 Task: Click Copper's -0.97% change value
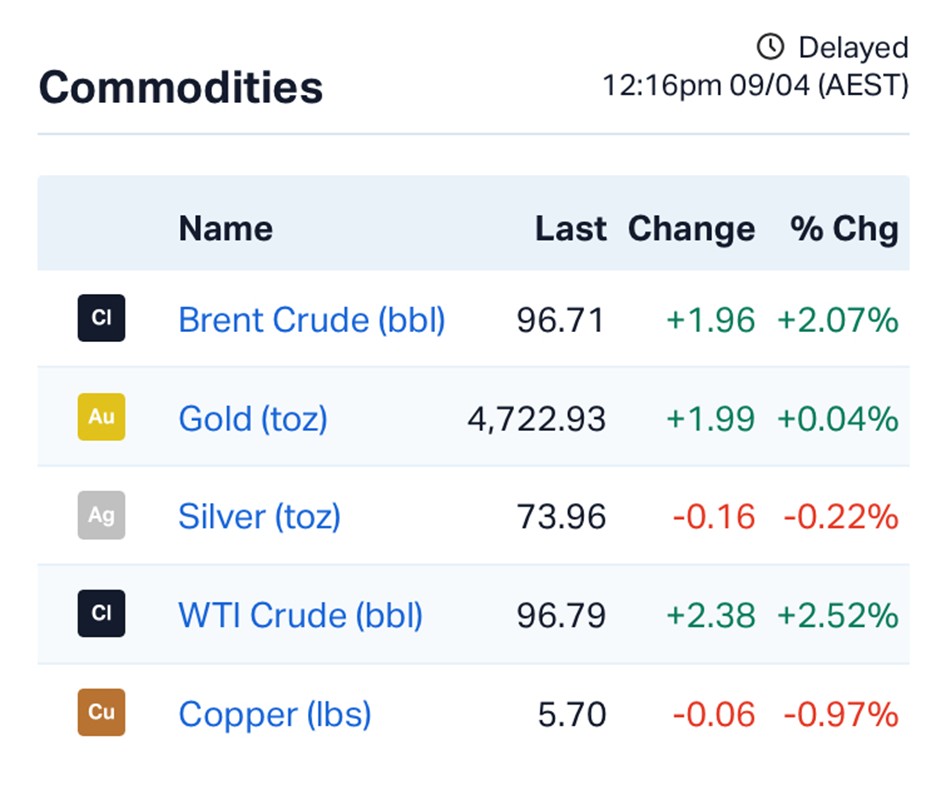[840, 714]
